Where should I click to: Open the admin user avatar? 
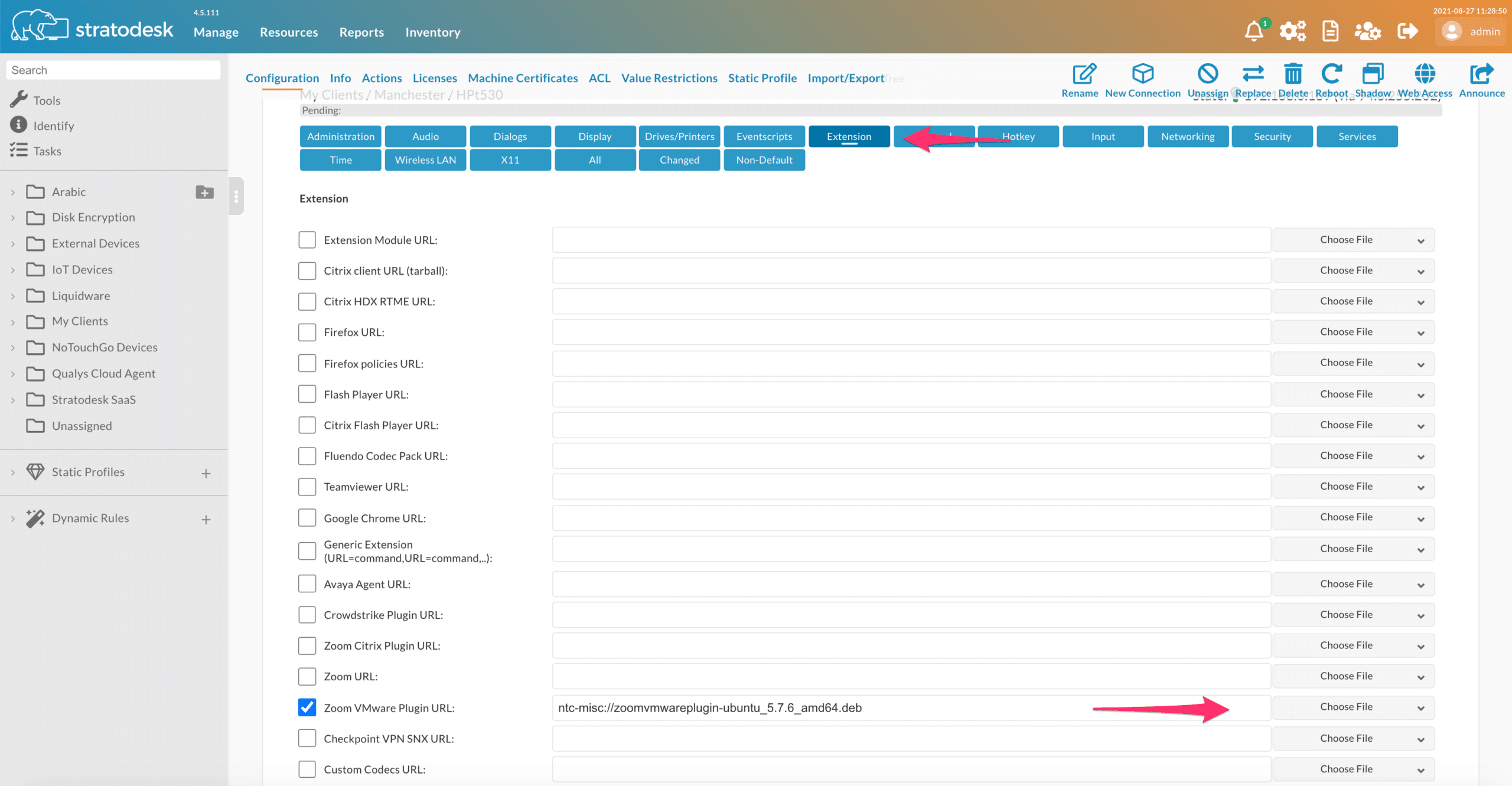click(1451, 31)
